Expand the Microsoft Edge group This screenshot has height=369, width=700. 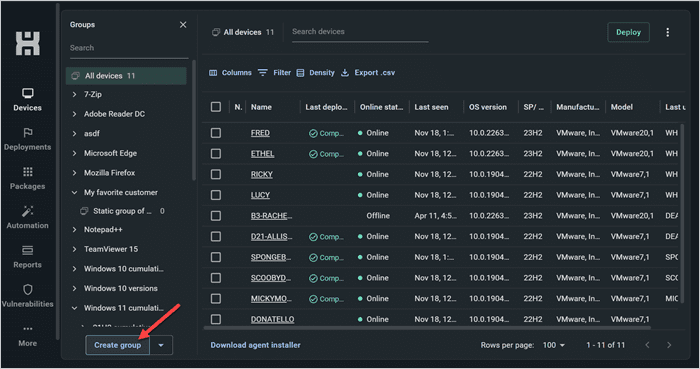(75, 153)
